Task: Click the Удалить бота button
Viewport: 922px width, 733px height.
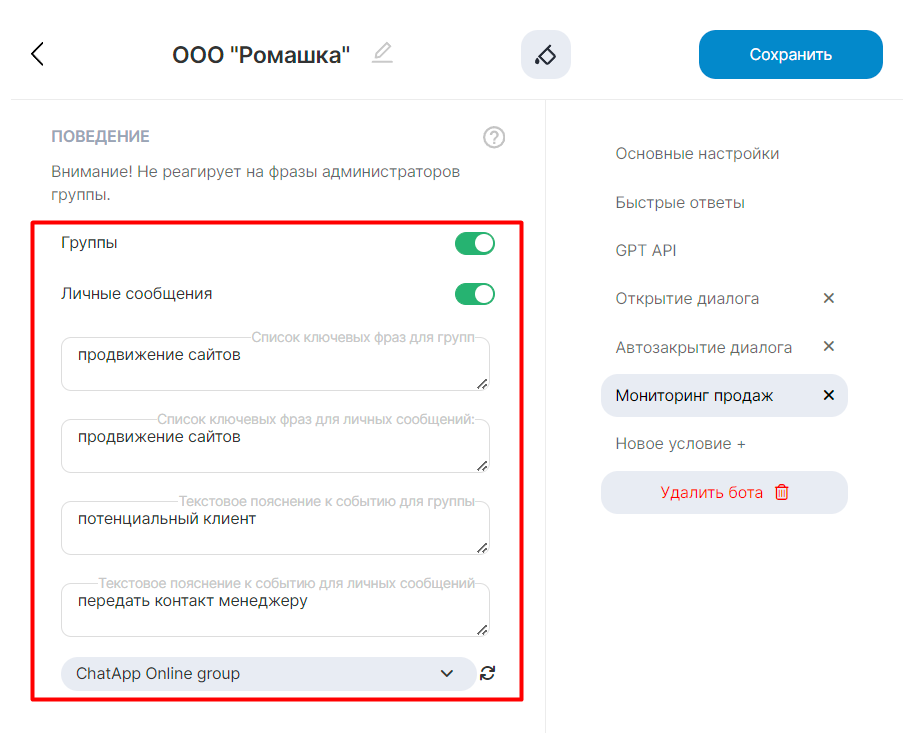Action: coord(724,493)
